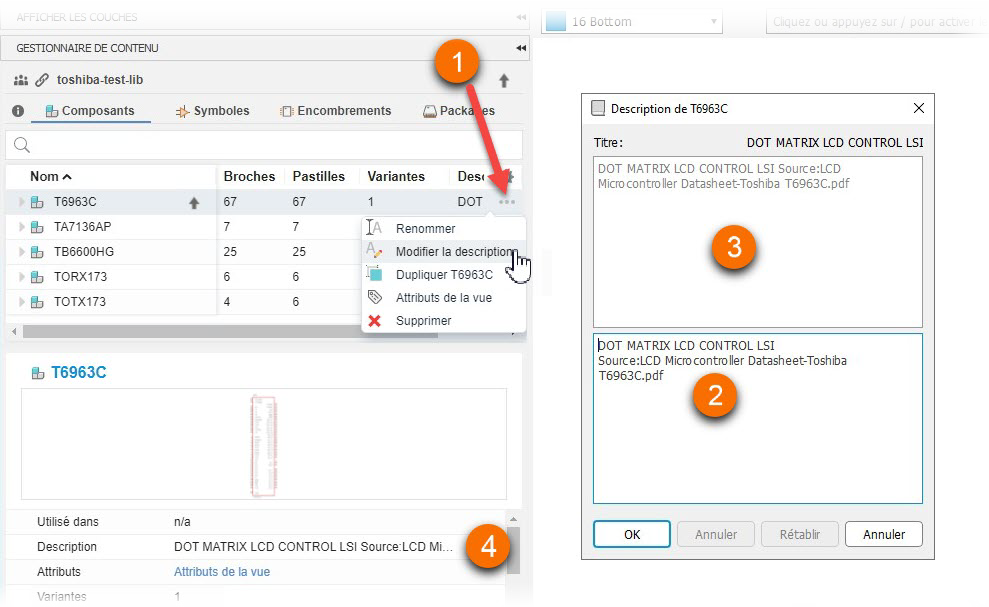Click the TORX173 component icon
Viewport: 989px width, 607px height.
point(37,277)
